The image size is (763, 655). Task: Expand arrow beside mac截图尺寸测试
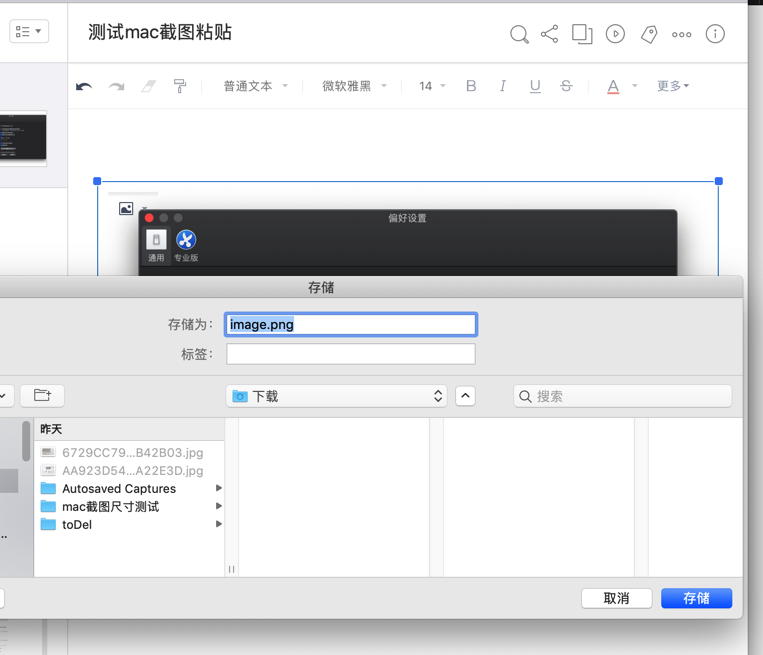pyautogui.click(x=218, y=506)
